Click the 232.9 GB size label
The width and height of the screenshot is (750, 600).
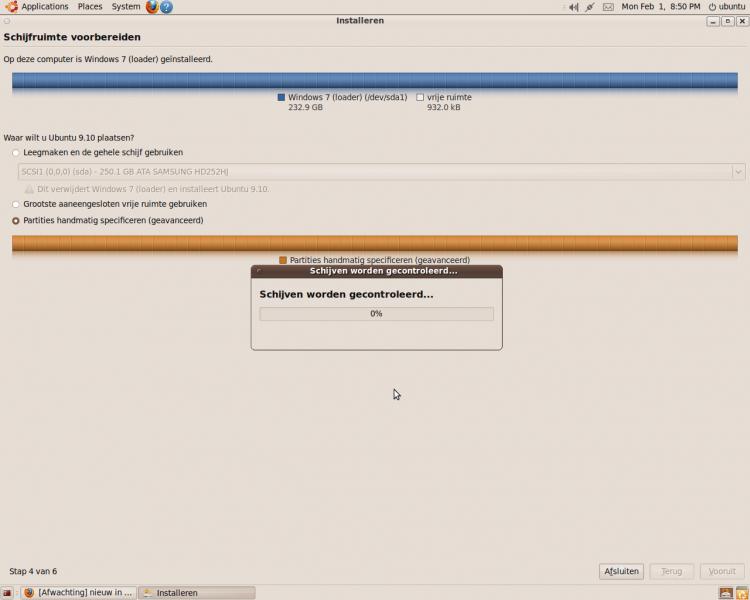tap(305, 108)
